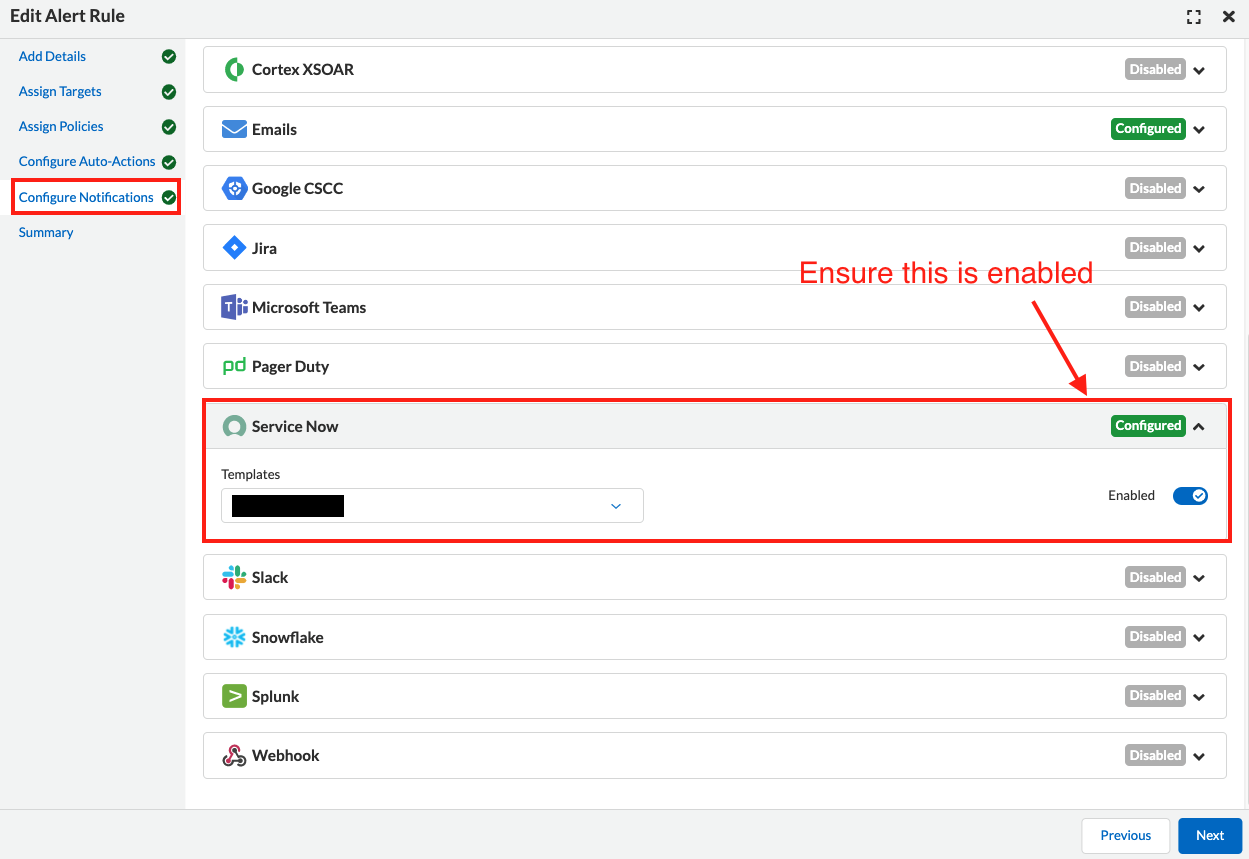Open the Summary step
Image resolution: width=1249 pixels, height=859 pixels.
point(46,232)
